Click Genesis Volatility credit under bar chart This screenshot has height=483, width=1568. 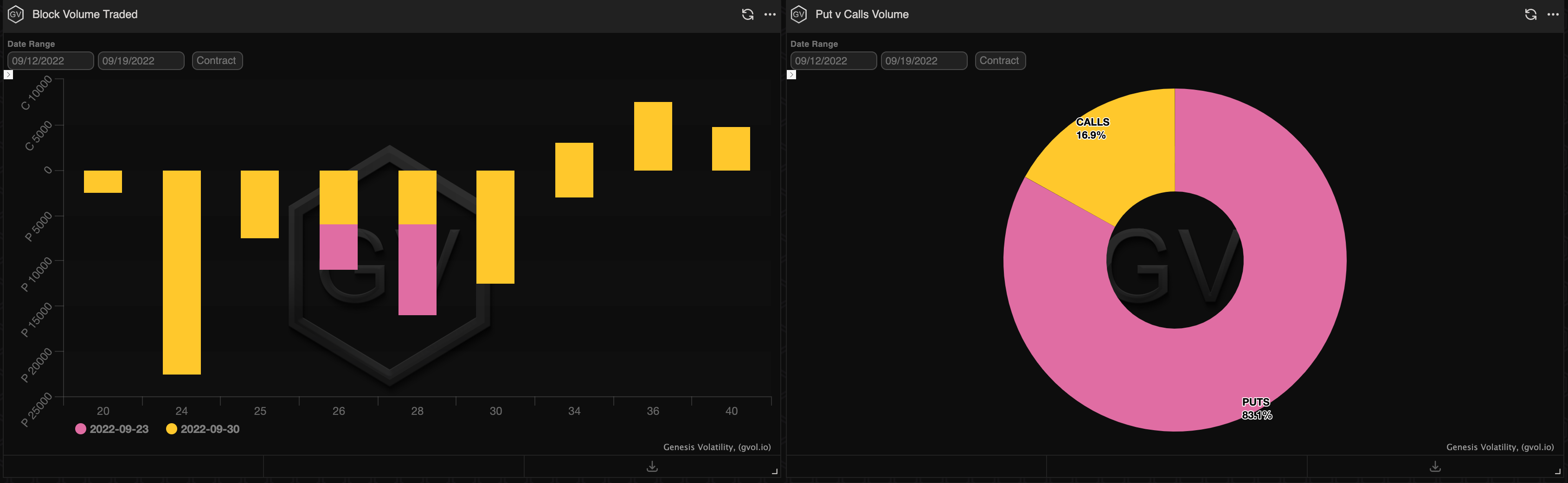coord(717,447)
